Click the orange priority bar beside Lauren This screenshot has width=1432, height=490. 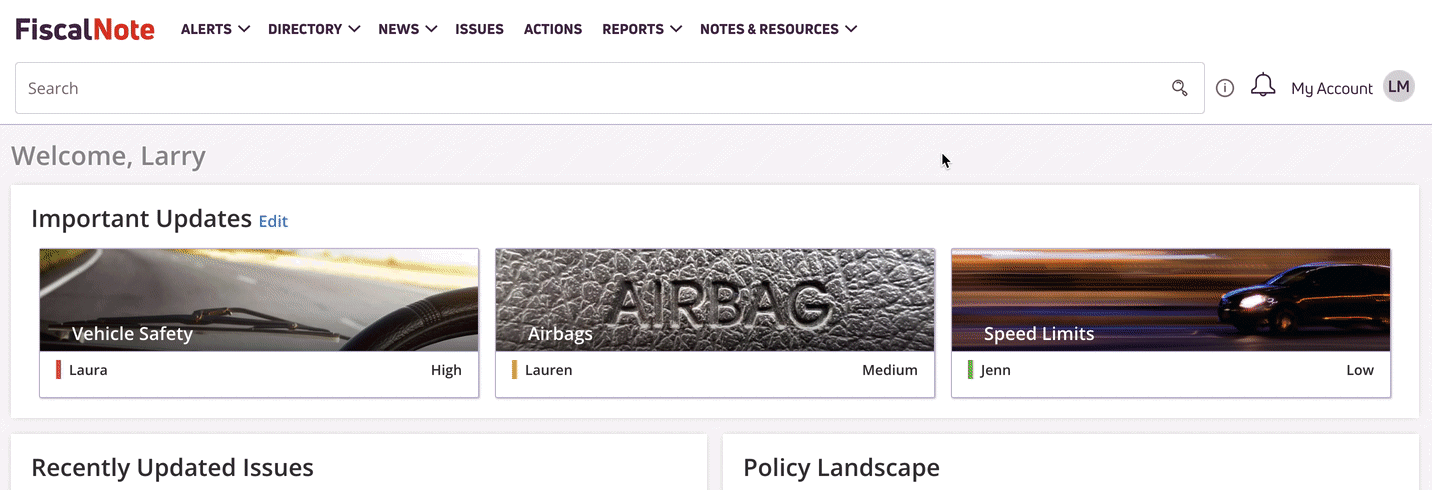coord(515,370)
